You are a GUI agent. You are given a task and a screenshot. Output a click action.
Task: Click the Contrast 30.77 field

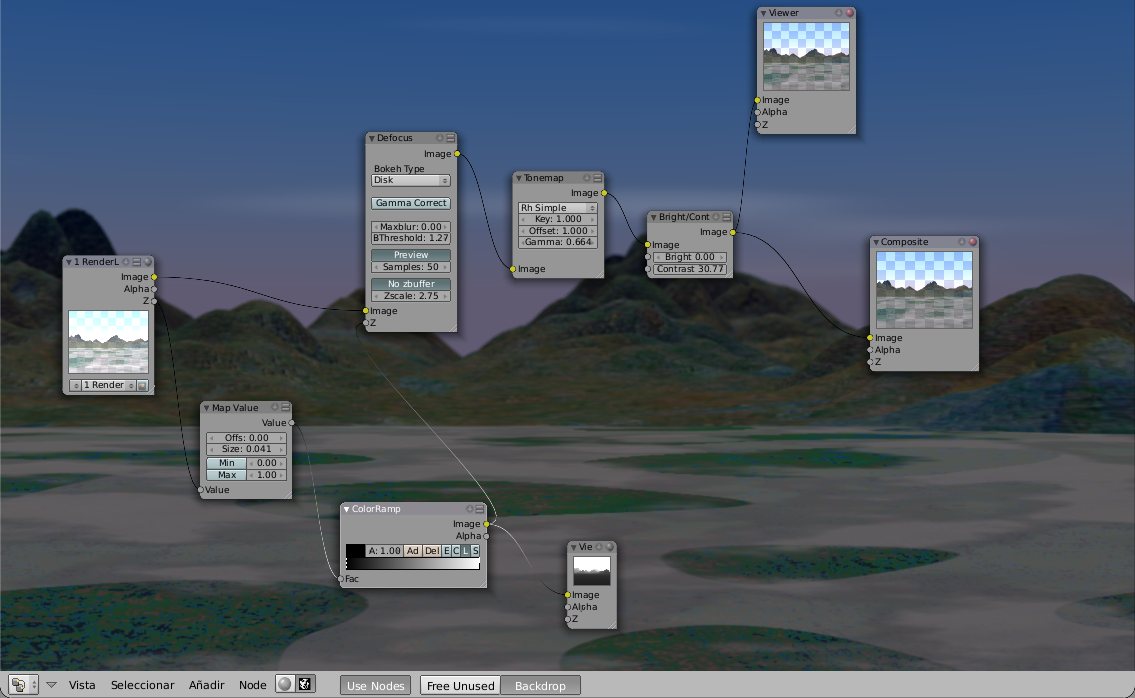690,269
